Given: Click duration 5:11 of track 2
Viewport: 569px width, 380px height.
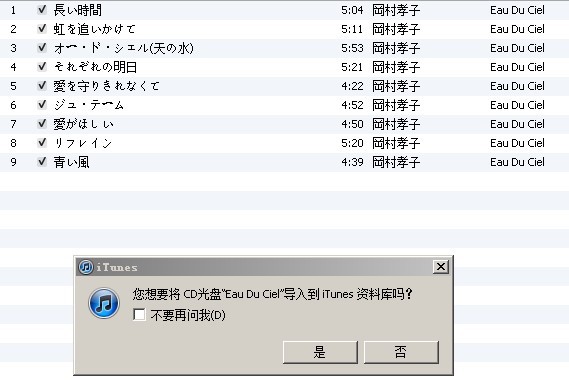Looking at the screenshot, I should coord(352,29).
